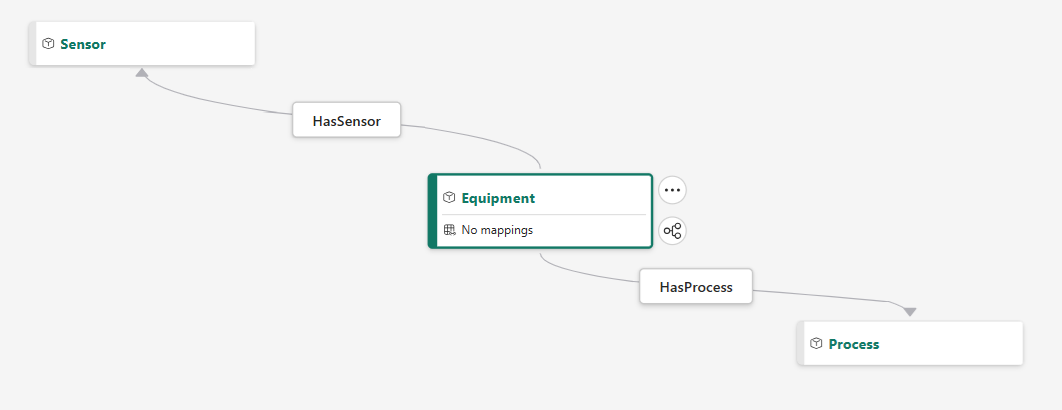This screenshot has height=410, width=1062.
Task: Click the cube icon on Sensor node
Action: click(48, 43)
